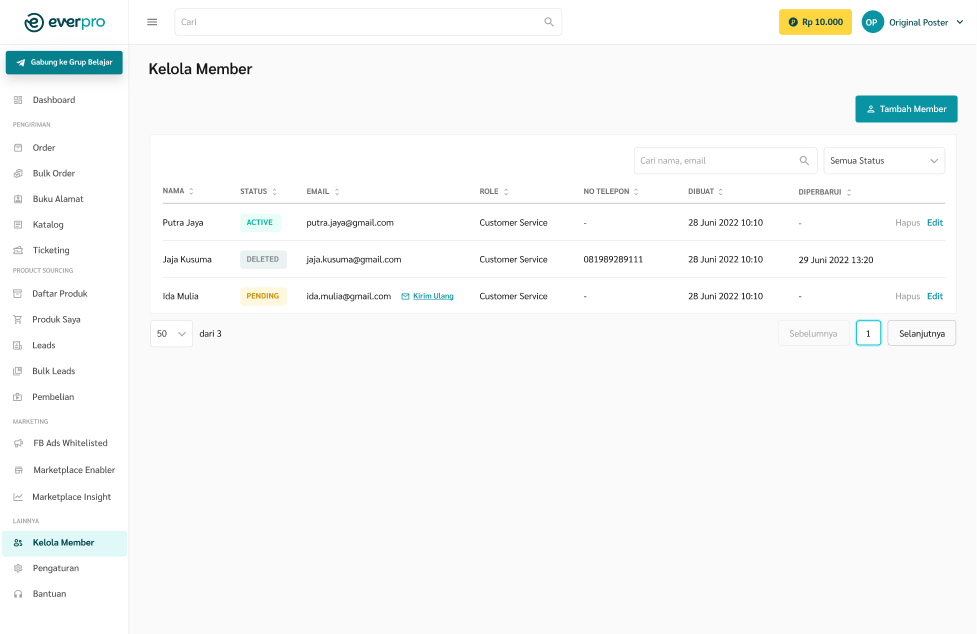Click the PENDING status badge
The height and width of the screenshot is (634, 977).
[263, 296]
